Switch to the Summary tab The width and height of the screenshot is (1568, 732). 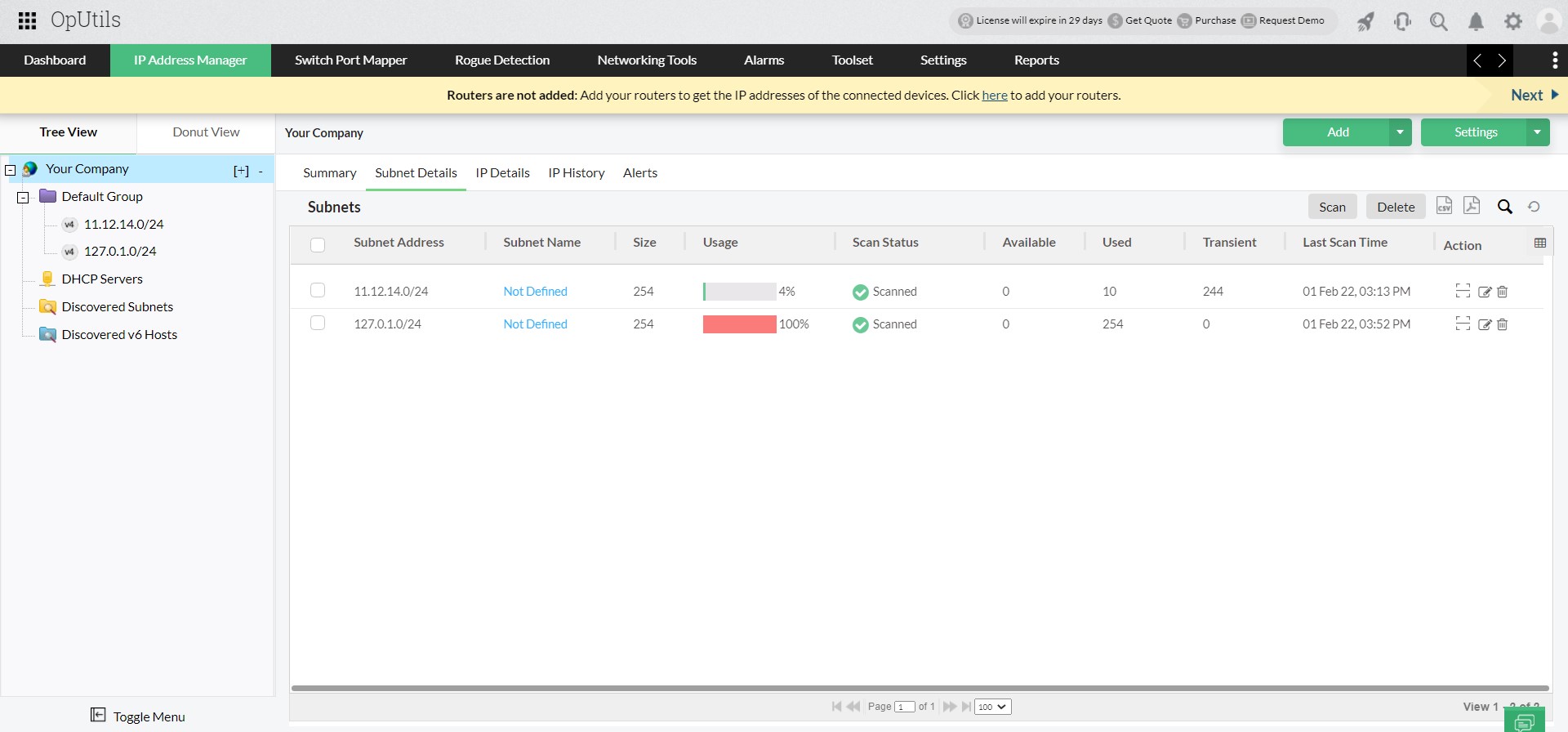pyautogui.click(x=330, y=173)
